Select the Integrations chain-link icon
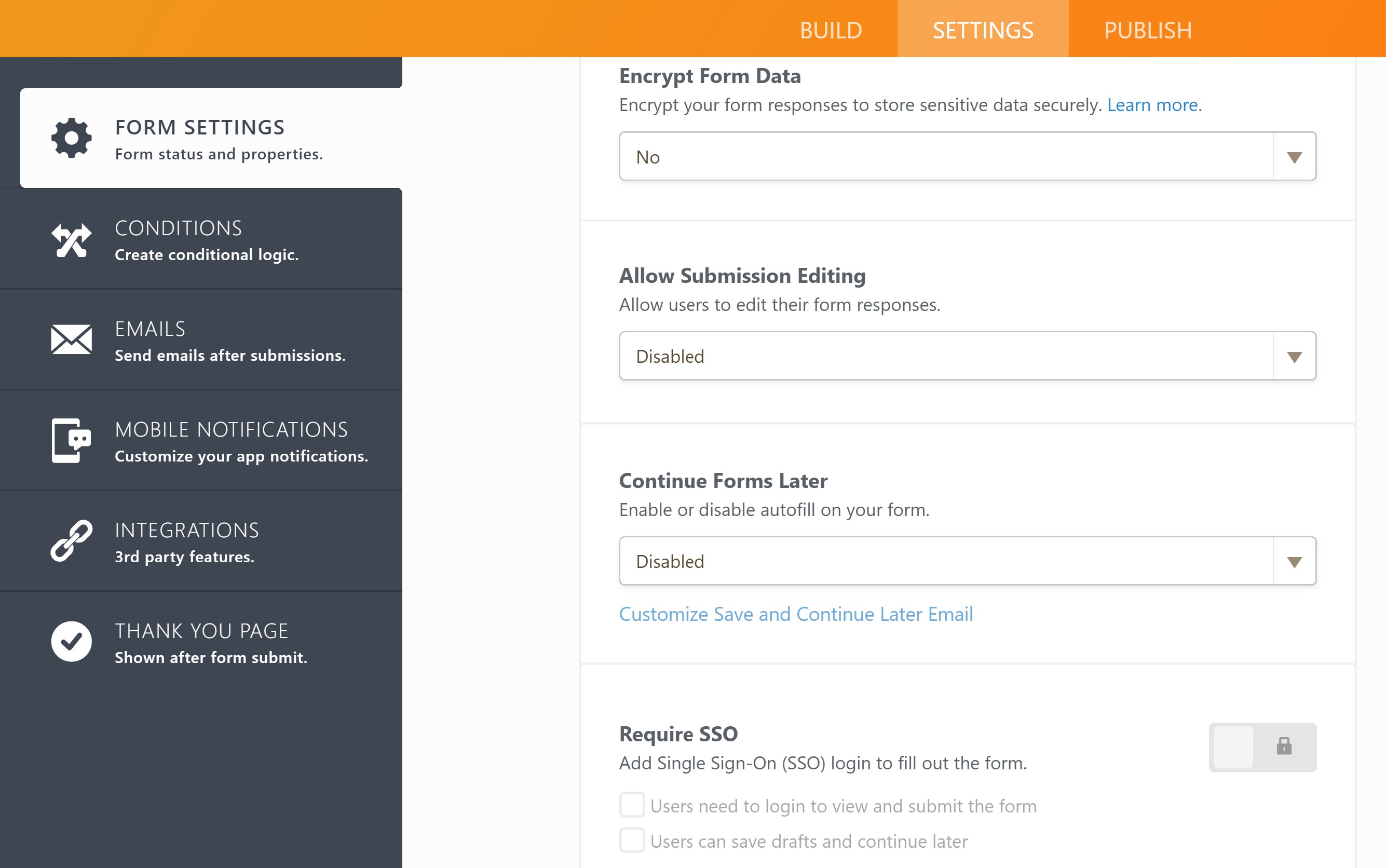This screenshot has width=1386, height=868. [71, 540]
